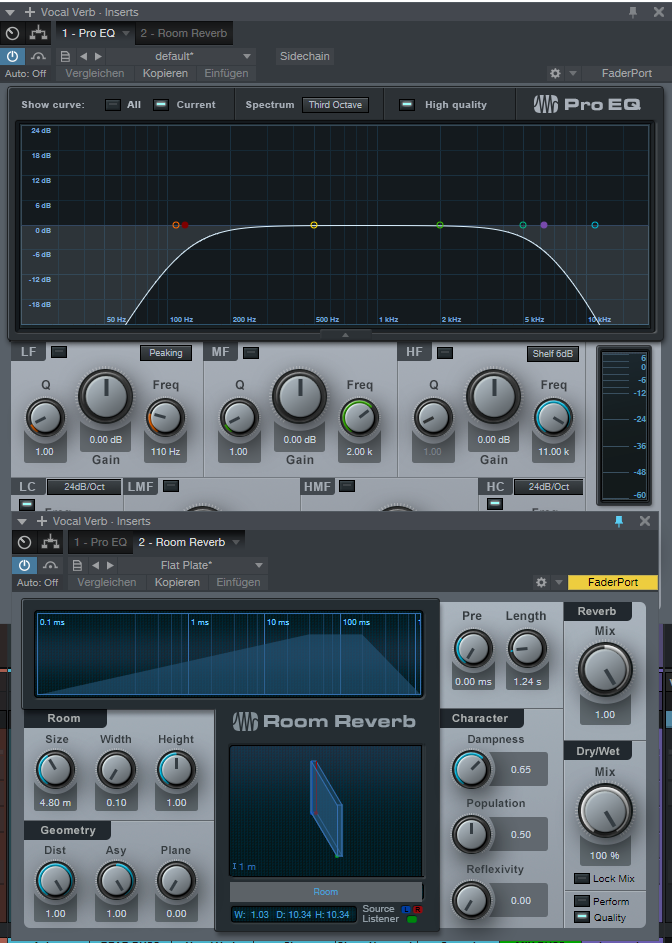This screenshot has width=672, height=943.
Task: Enable the MF band
Action: pos(251,352)
